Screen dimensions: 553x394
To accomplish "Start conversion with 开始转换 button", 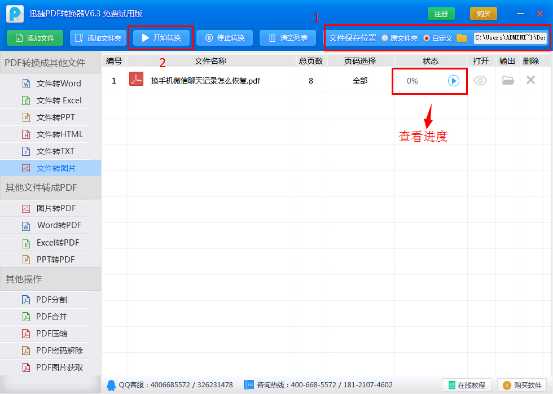I will [161, 38].
